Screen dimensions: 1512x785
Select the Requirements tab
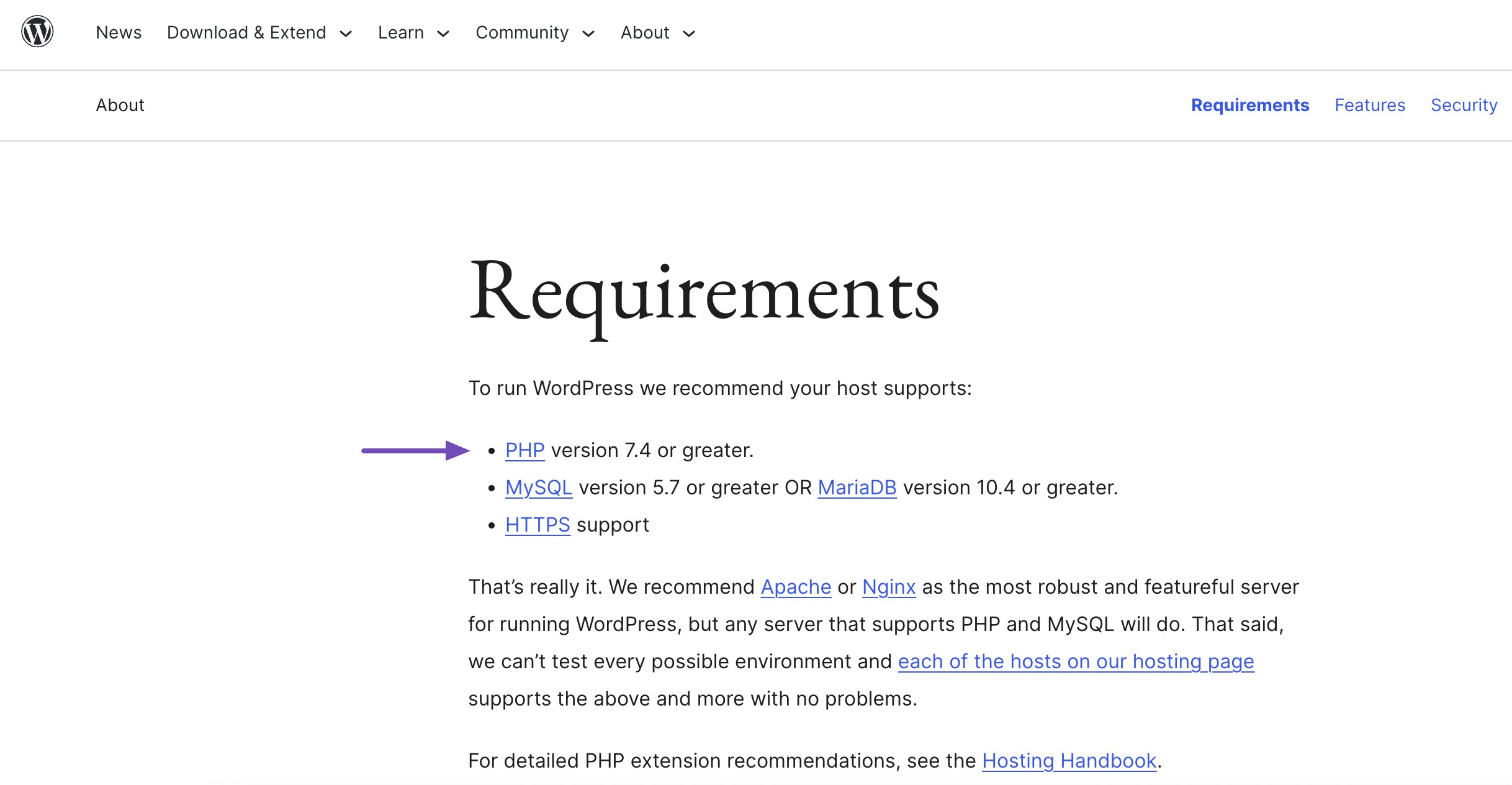pos(1250,105)
